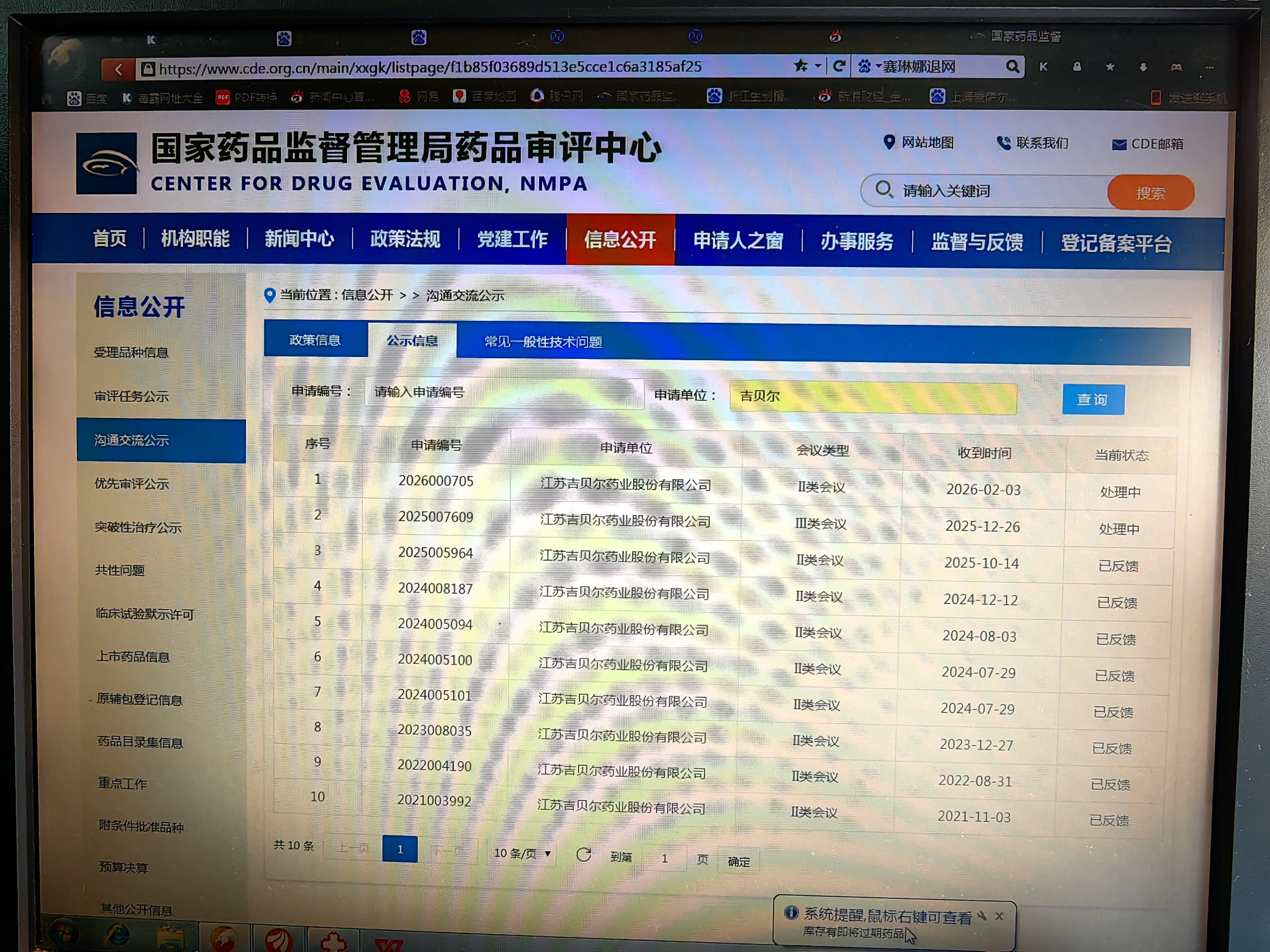Click the page reload icon in address bar

click(x=839, y=66)
